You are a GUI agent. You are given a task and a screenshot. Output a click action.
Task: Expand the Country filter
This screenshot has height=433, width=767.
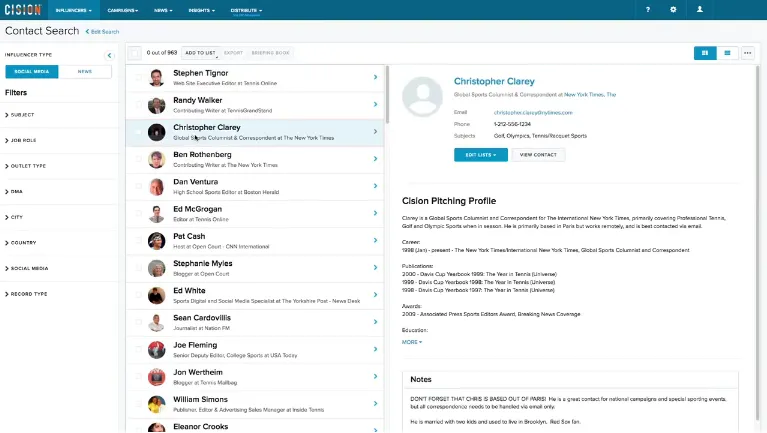pyautogui.click(x=21, y=243)
